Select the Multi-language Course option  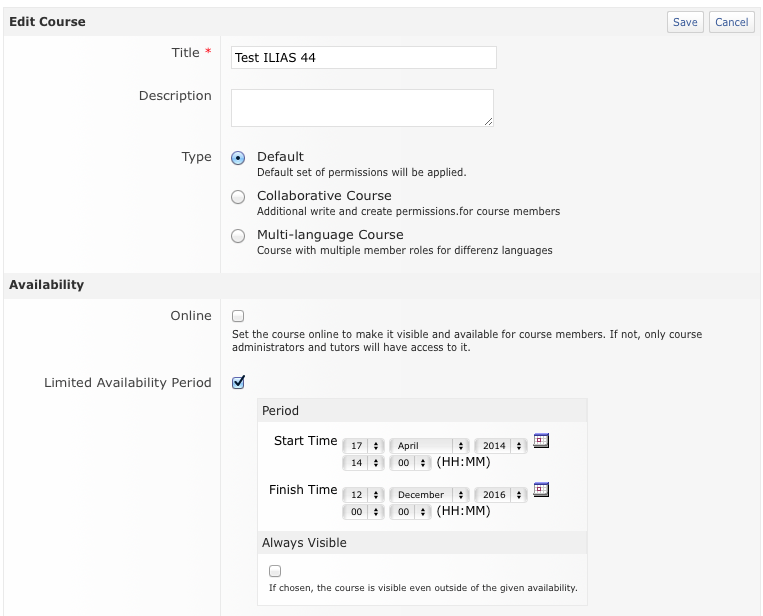238,237
